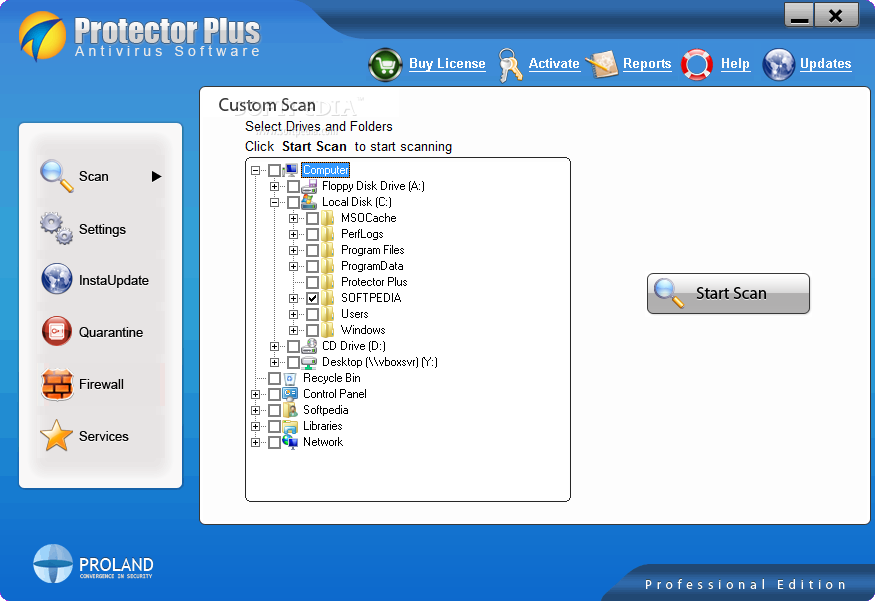The height and width of the screenshot is (601, 875).
Task: Select the Computer label in tree
Action: 325,170
